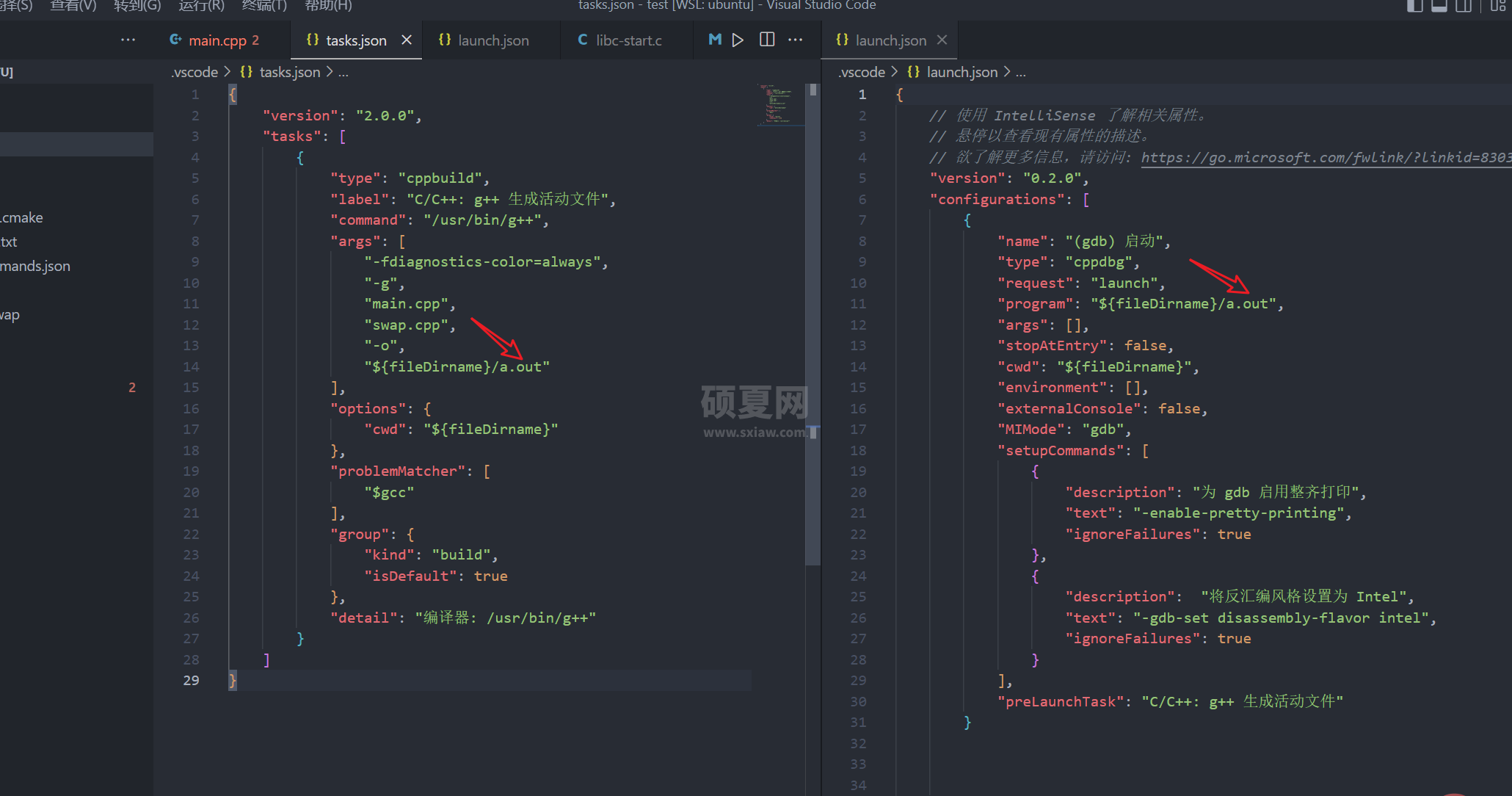Click the "-enable-pretty-printing" text value

click(1238, 513)
